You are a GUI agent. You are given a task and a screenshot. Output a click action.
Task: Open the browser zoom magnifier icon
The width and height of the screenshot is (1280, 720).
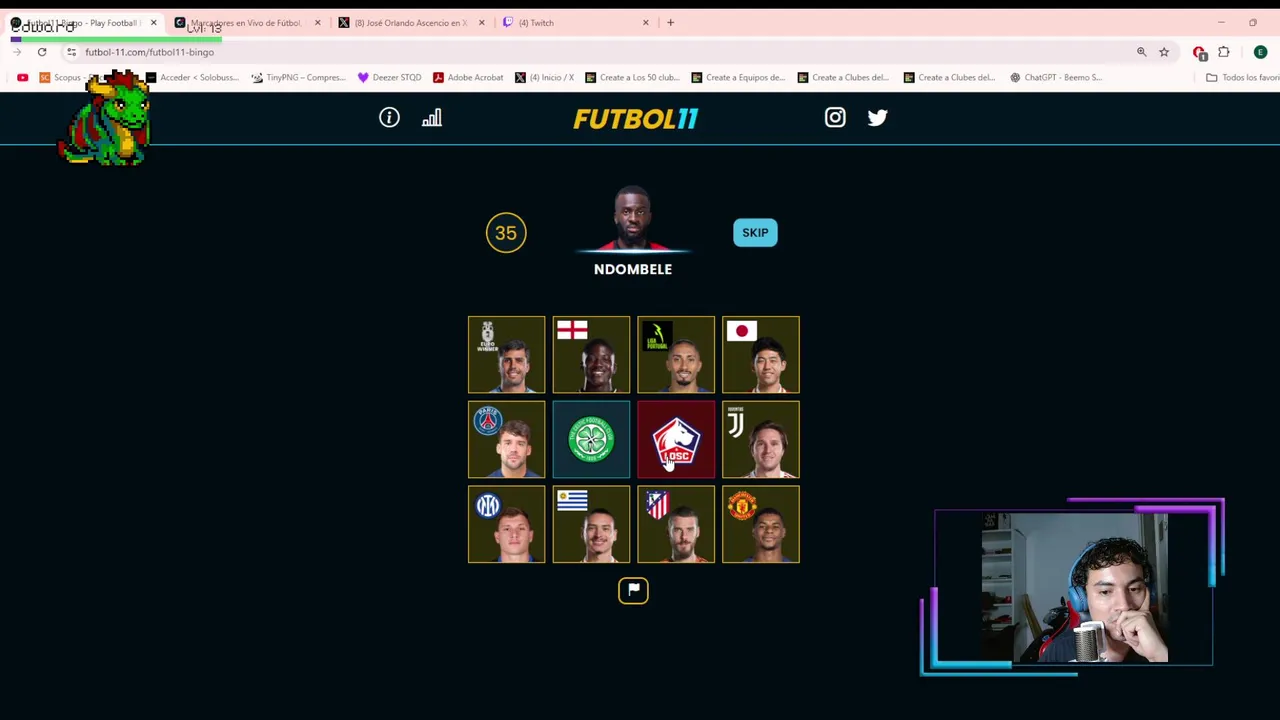click(x=1141, y=52)
